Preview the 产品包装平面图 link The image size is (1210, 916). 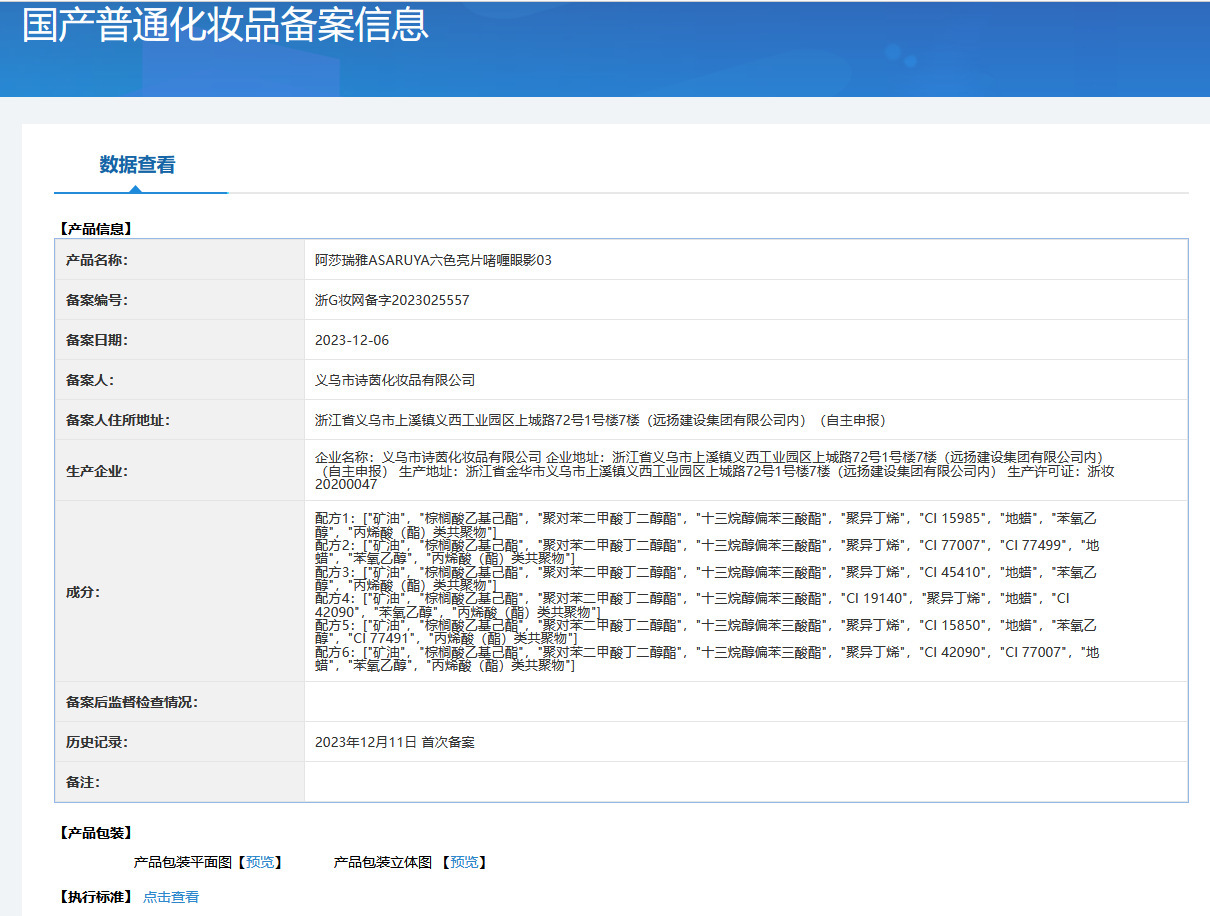coord(259,862)
